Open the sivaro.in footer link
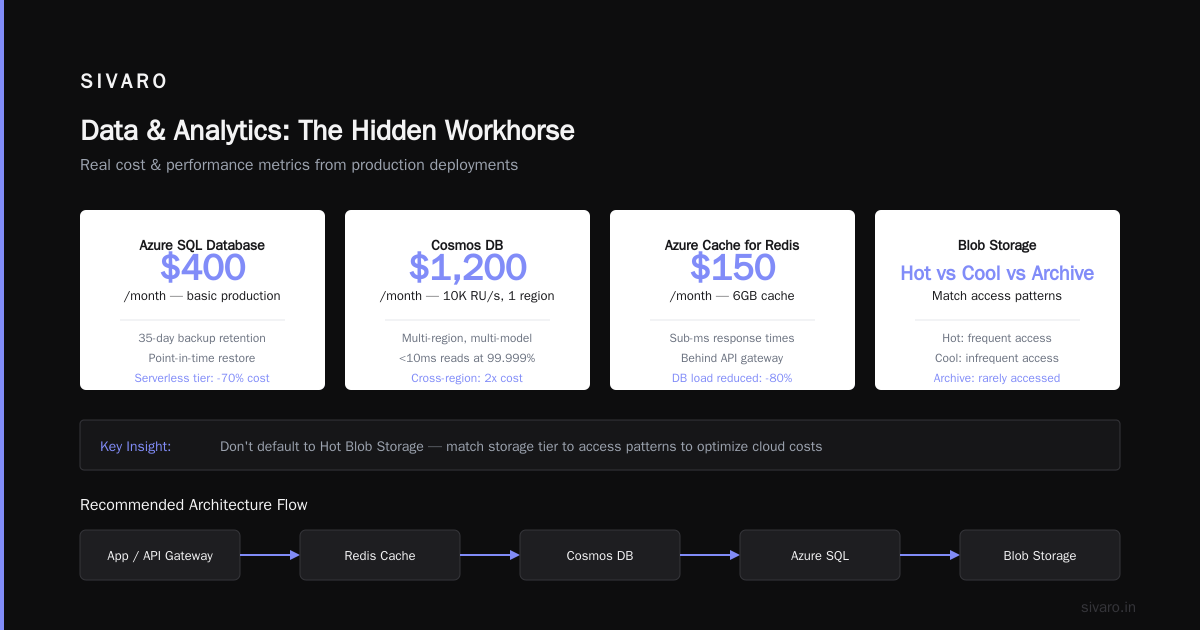The height and width of the screenshot is (630, 1200). tap(1109, 607)
